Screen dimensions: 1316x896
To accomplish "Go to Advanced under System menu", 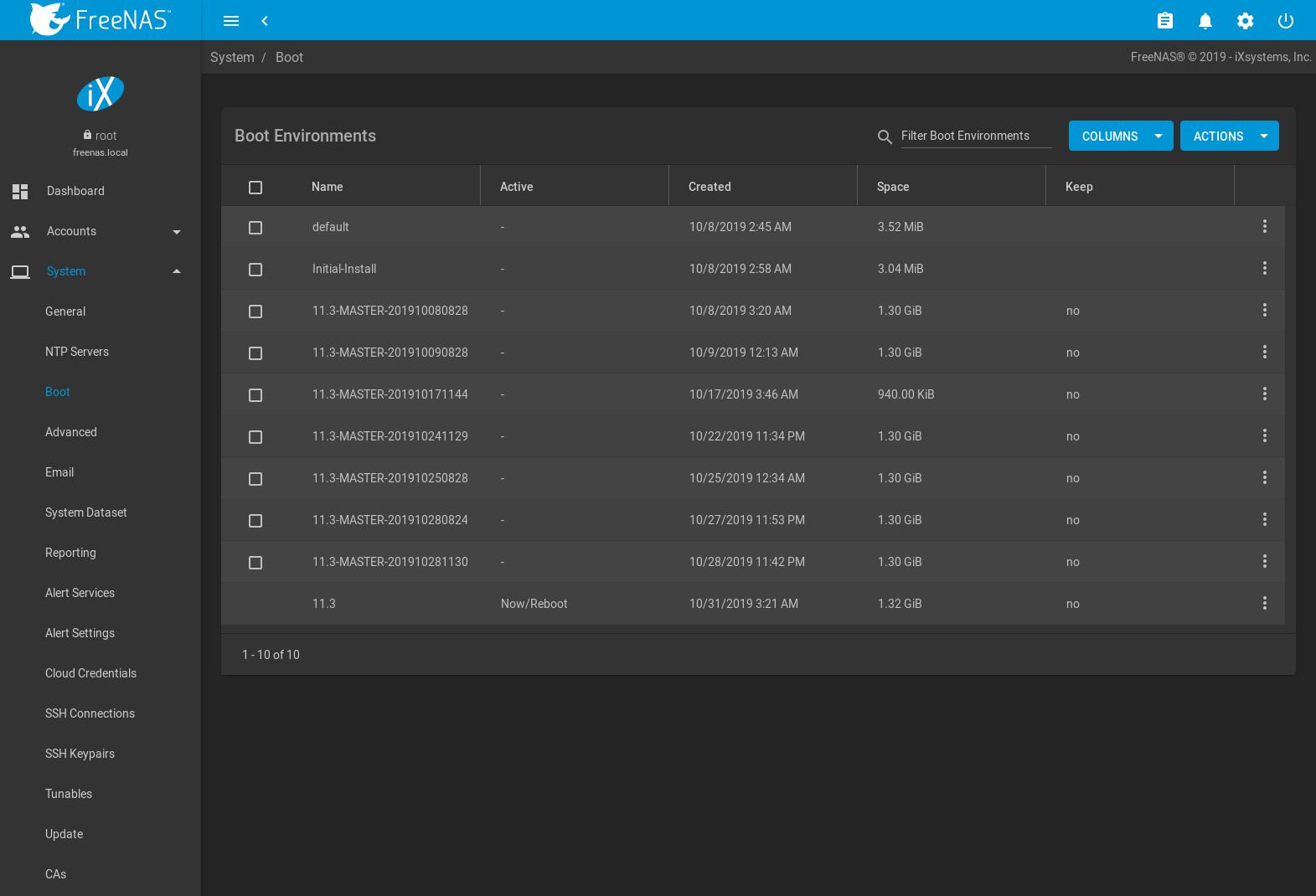I will (71, 433).
